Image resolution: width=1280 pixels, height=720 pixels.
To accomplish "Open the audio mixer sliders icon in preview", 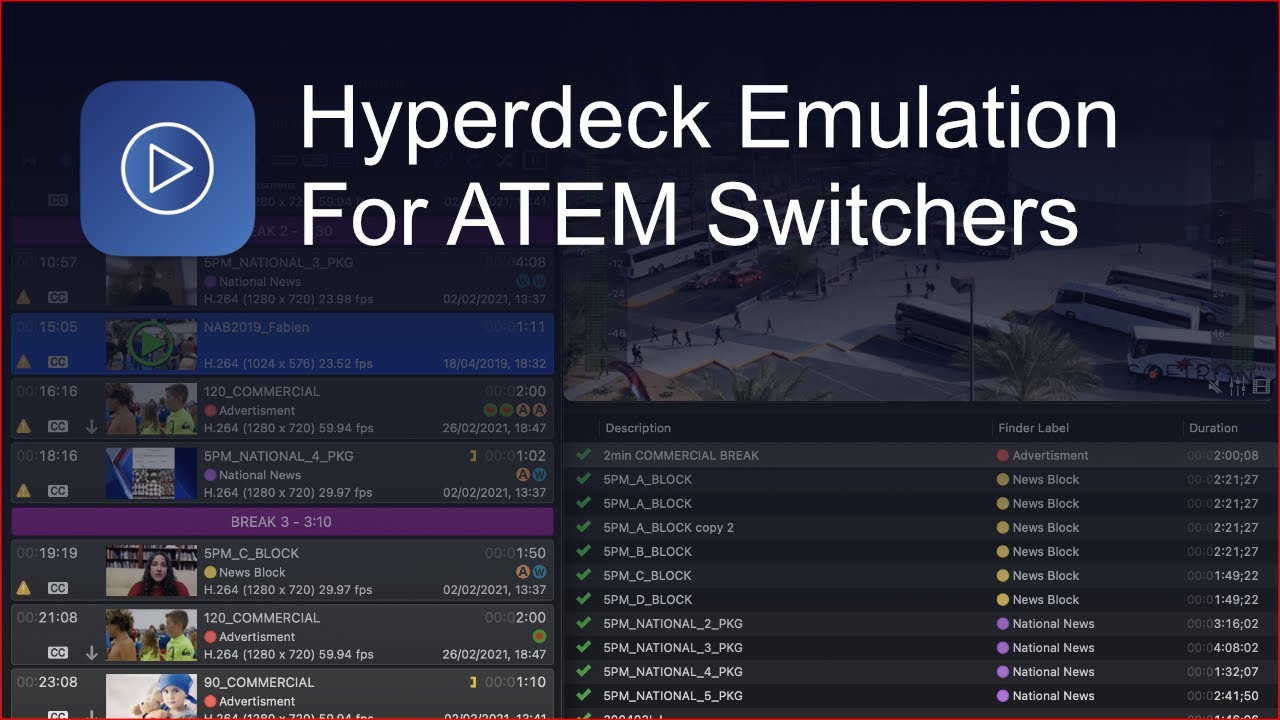I will click(x=1238, y=386).
